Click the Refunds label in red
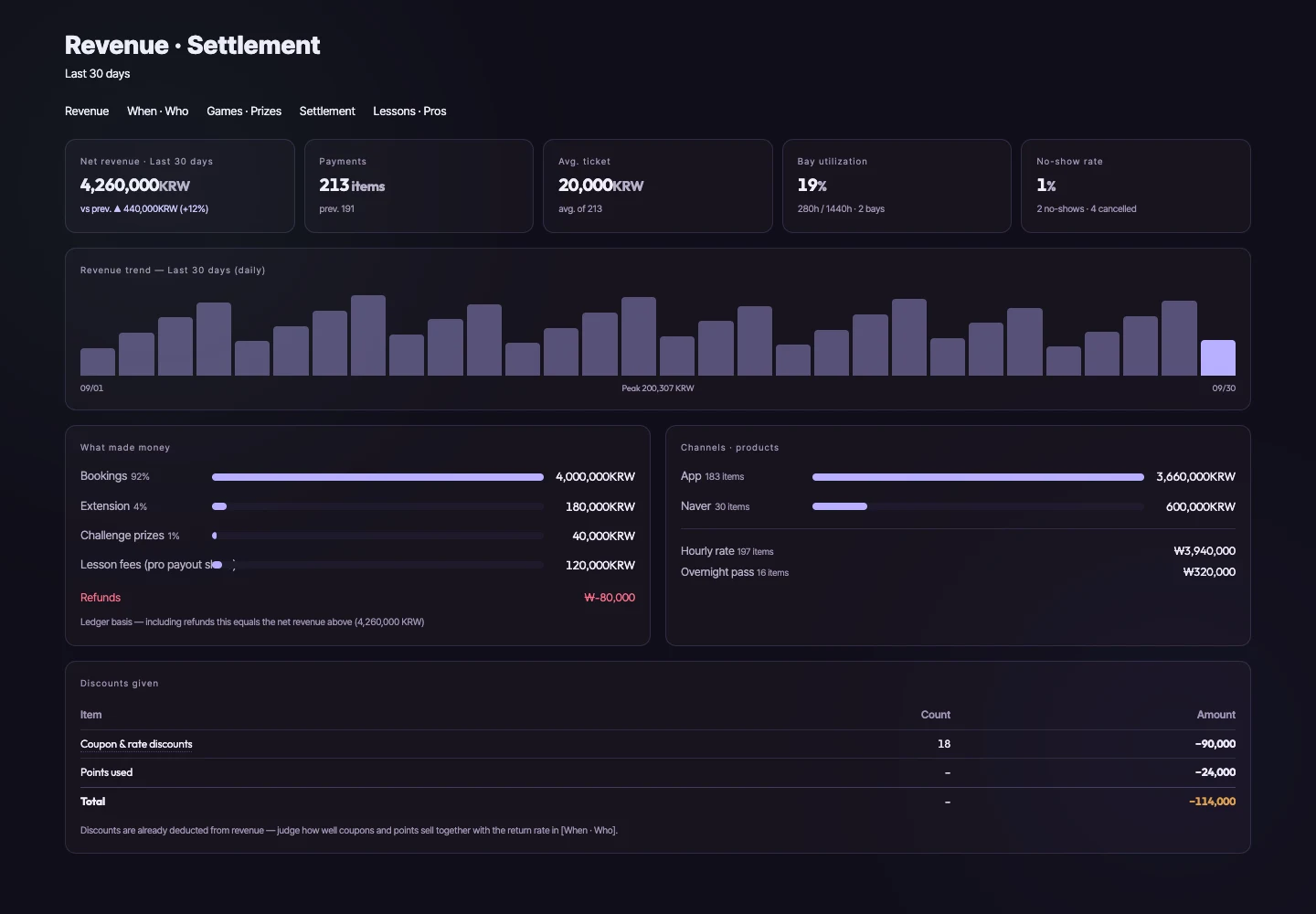This screenshot has height=914, width=1316. [101, 598]
